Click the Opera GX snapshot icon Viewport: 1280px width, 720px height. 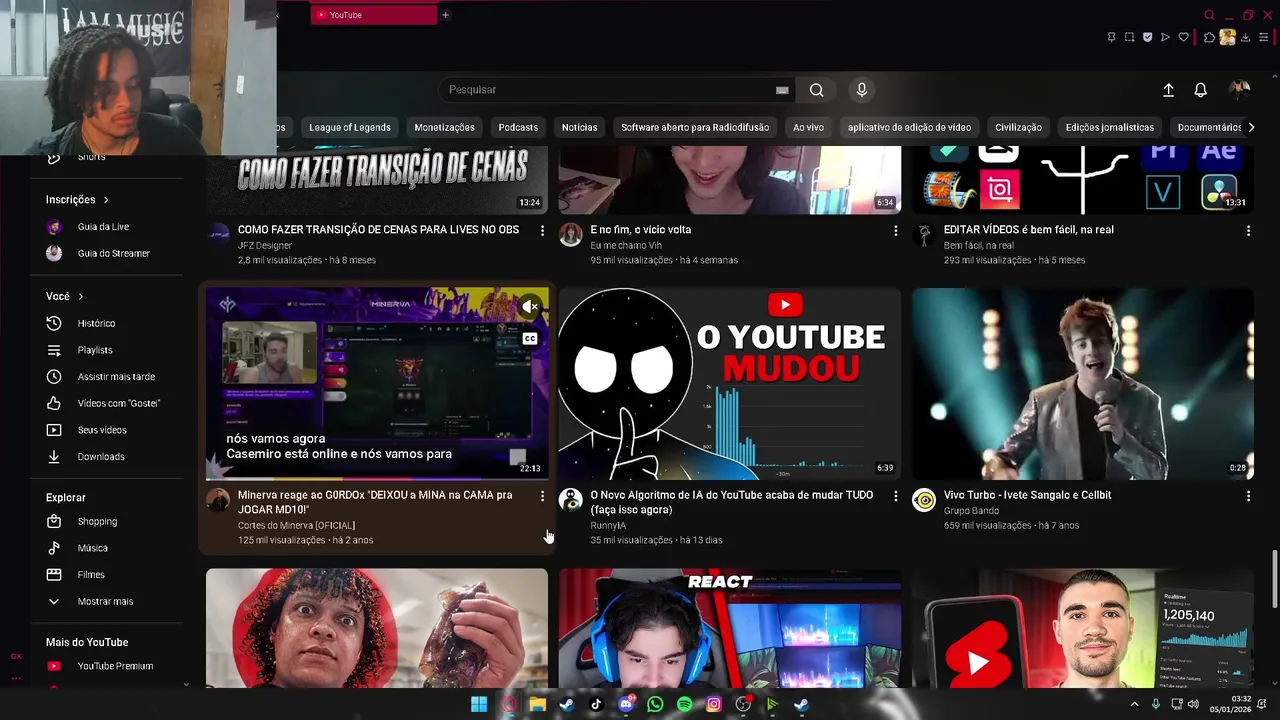[1130, 37]
